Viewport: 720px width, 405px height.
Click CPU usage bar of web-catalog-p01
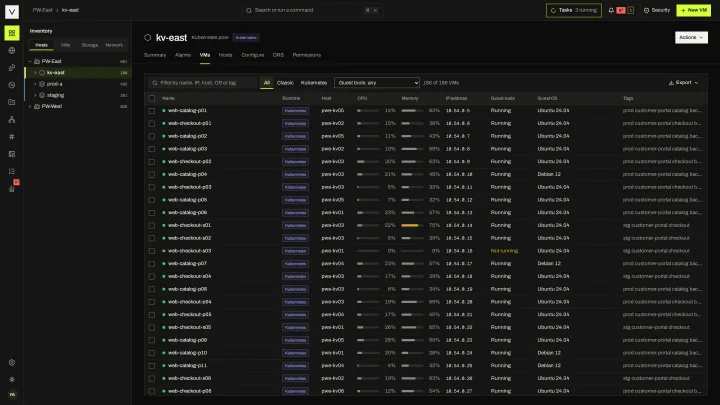click(x=368, y=111)
